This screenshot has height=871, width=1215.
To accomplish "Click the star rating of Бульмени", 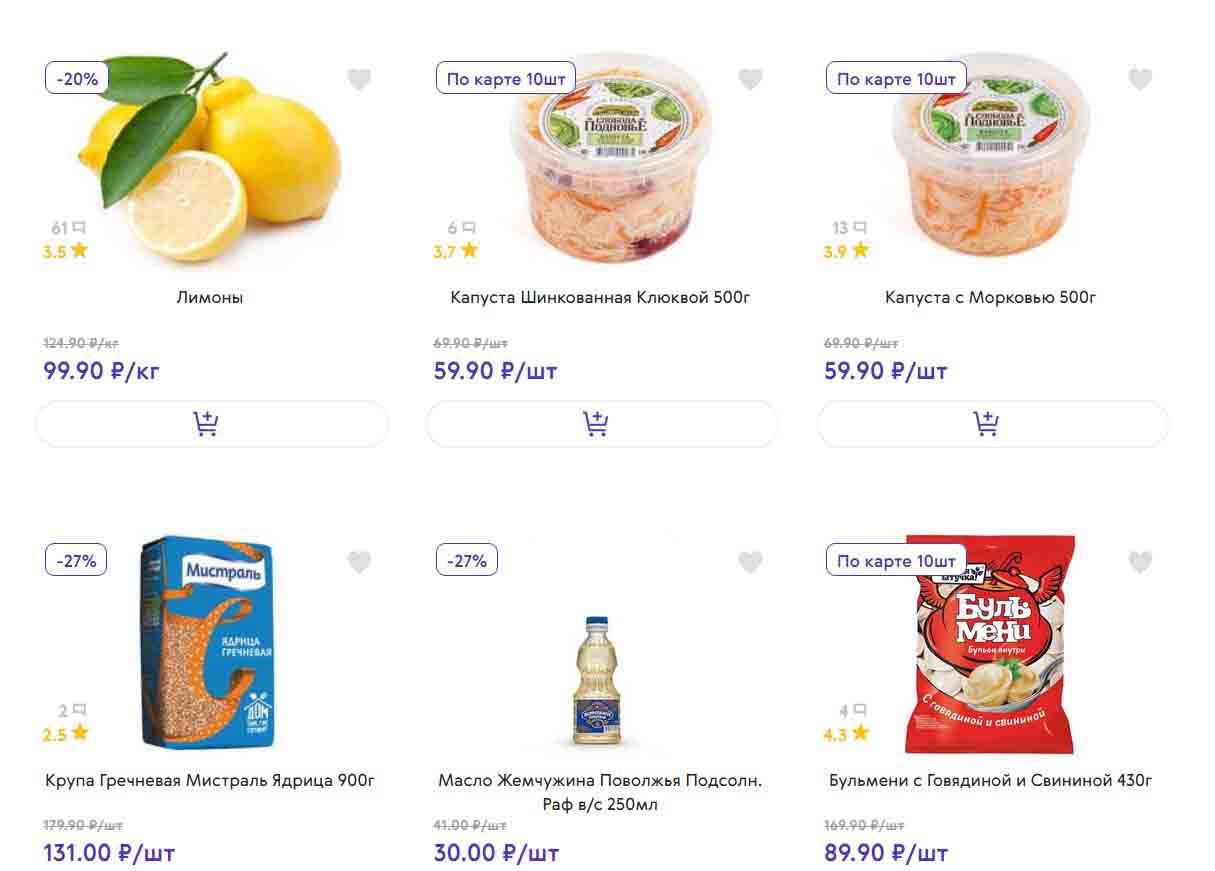I will tap(846, 734).
